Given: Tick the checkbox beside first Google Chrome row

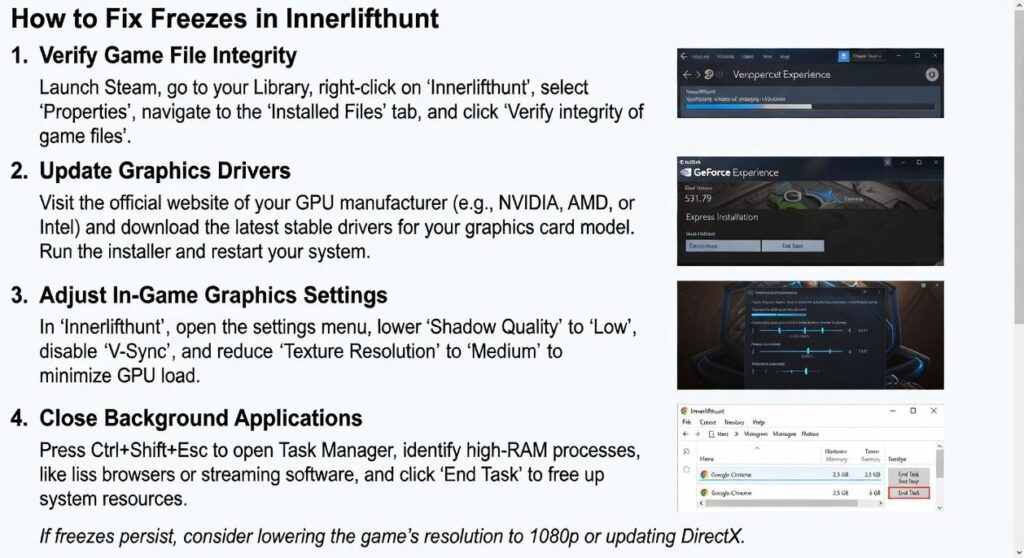Looking at the screenshot, I should coord(686,469).
